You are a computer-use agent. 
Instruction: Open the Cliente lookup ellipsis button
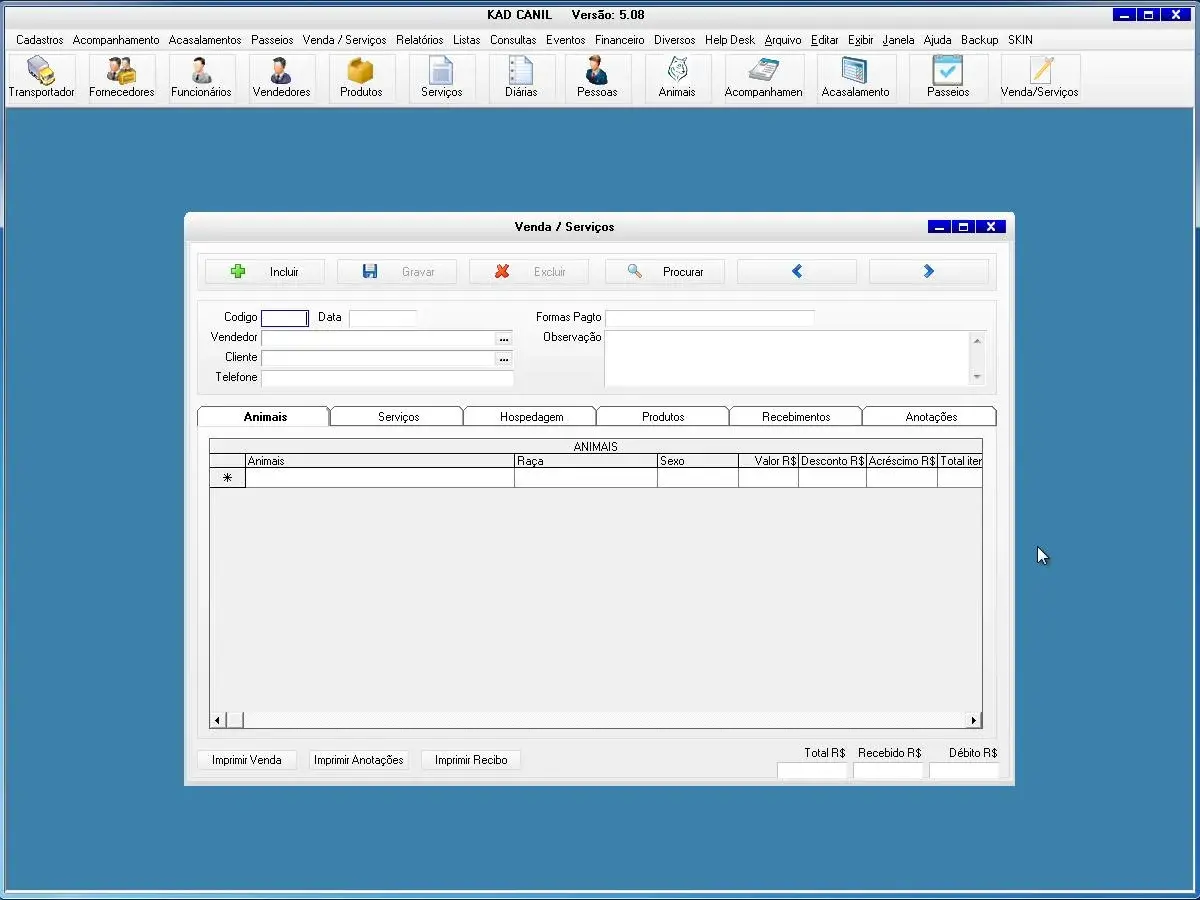point(504,359)
